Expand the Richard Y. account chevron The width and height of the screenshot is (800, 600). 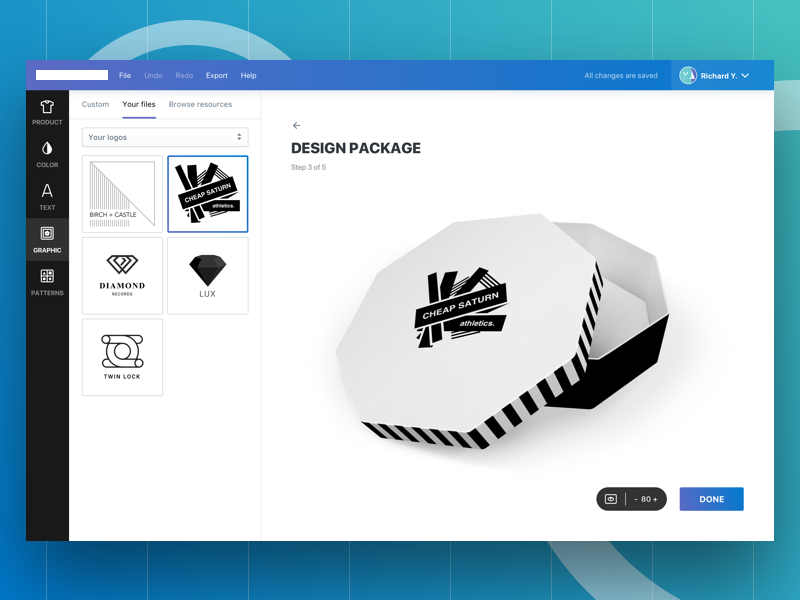tap(745, 76)
